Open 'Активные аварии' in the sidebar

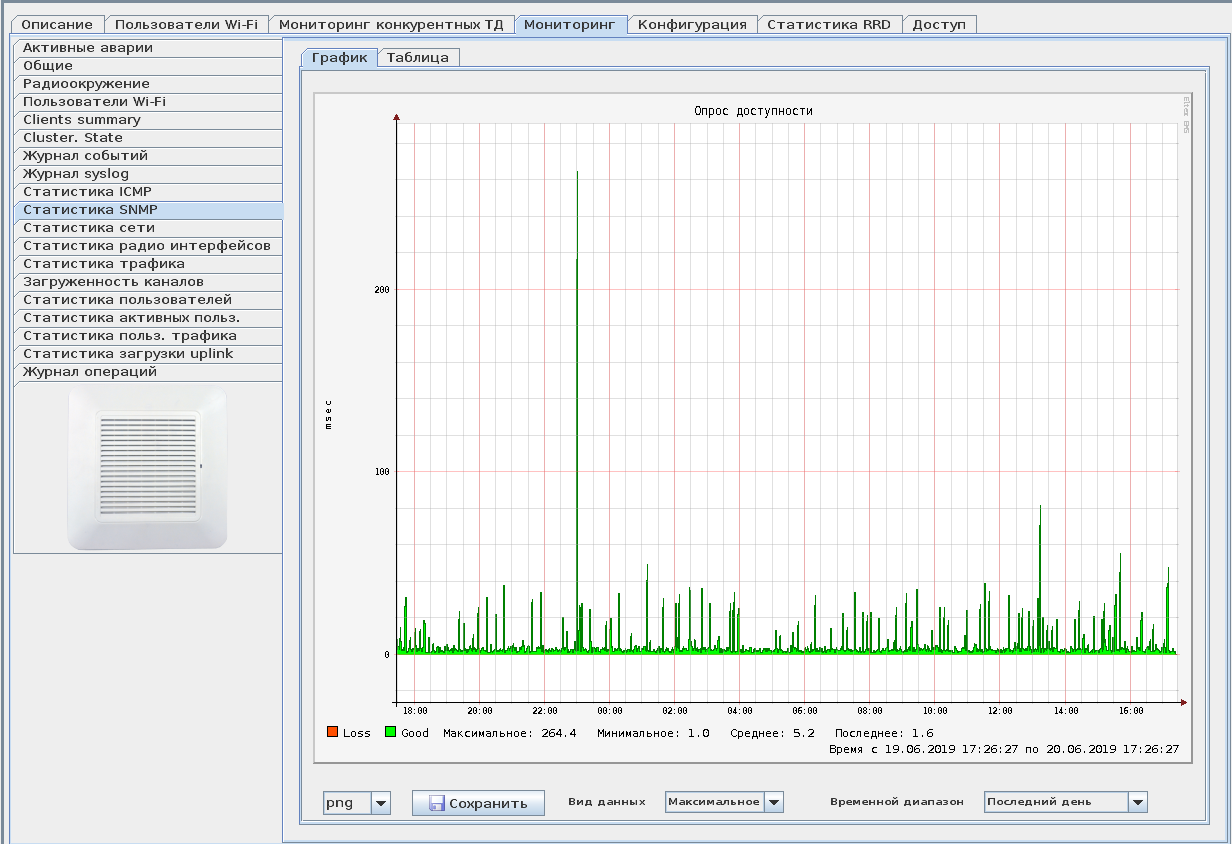(x=88, y=48)
